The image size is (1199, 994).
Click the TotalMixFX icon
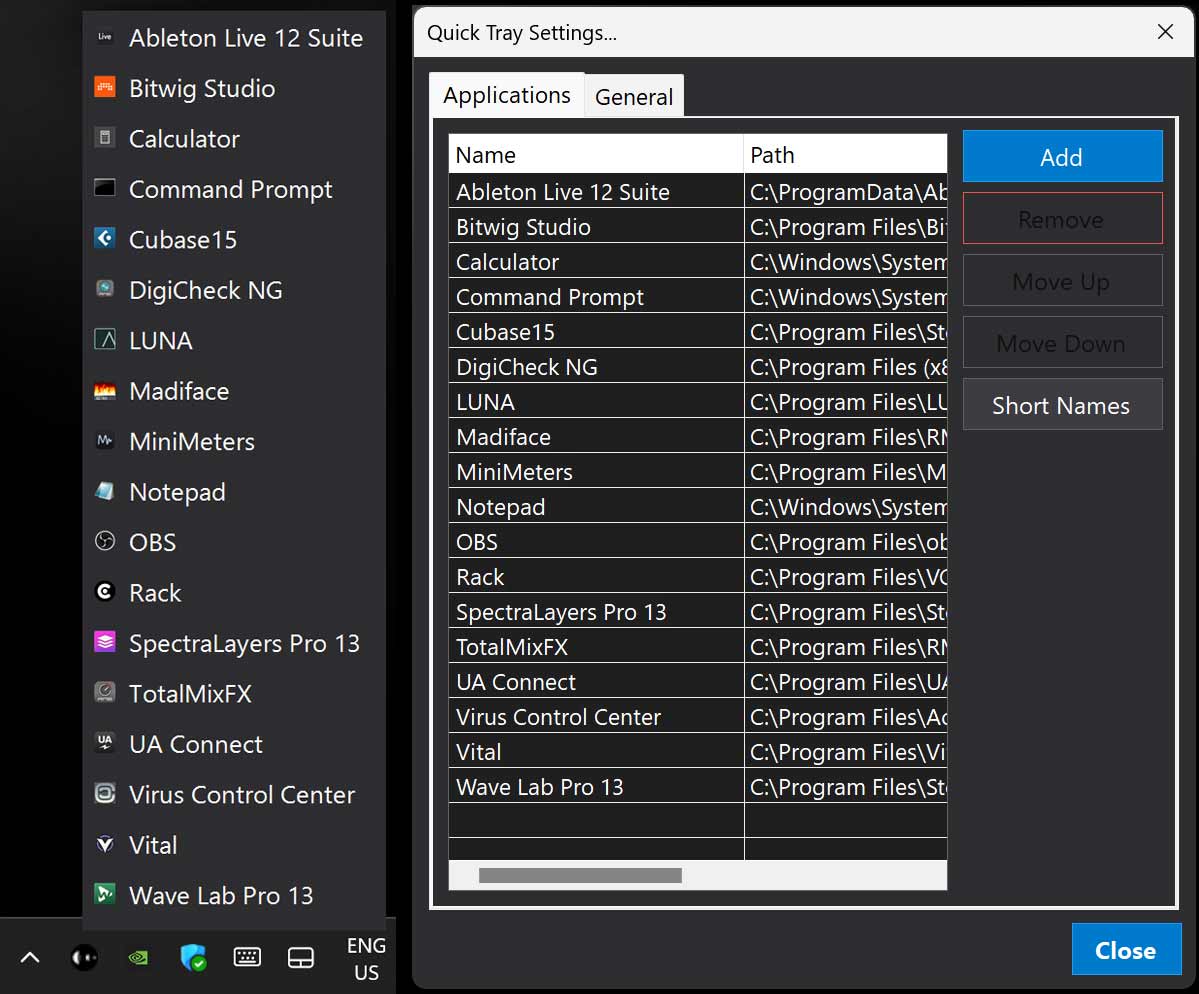coord(105,693)
